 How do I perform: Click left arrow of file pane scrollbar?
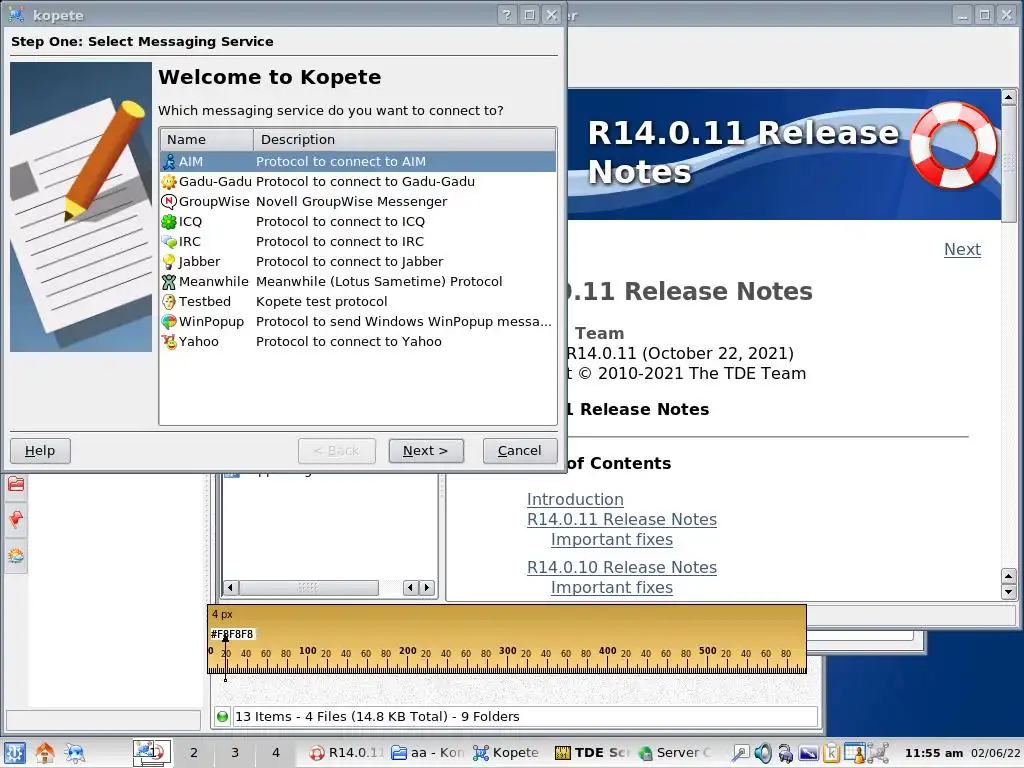(230, 588)
